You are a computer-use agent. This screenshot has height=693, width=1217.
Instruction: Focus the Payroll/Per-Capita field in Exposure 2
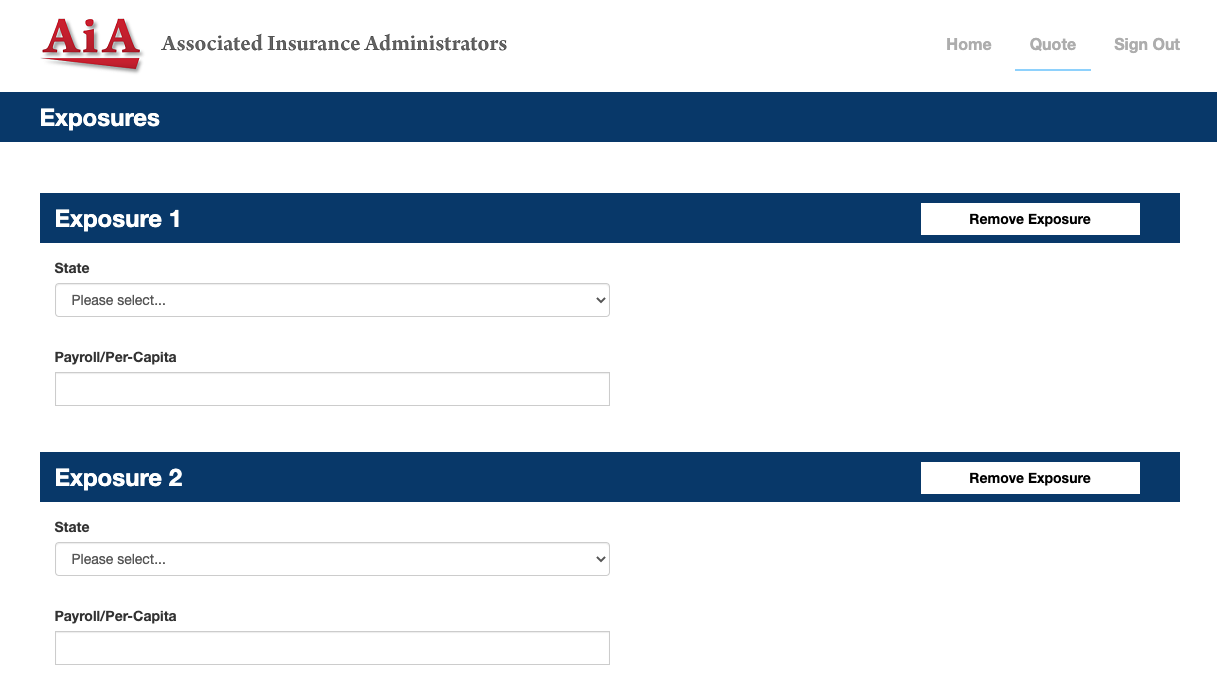[332, 648]
